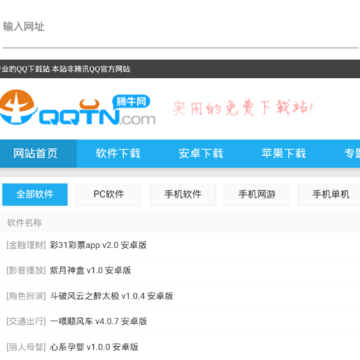
Task: Click the [交通出行] category tag
Action: click(26, 321)
